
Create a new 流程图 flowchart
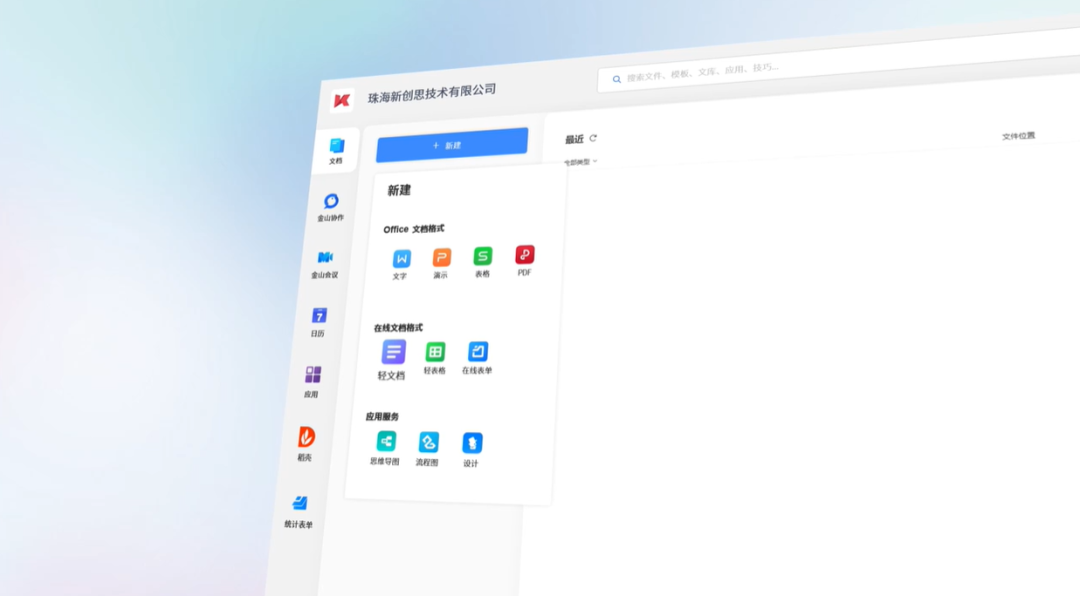pyautogui.click(x=428, y=442)
